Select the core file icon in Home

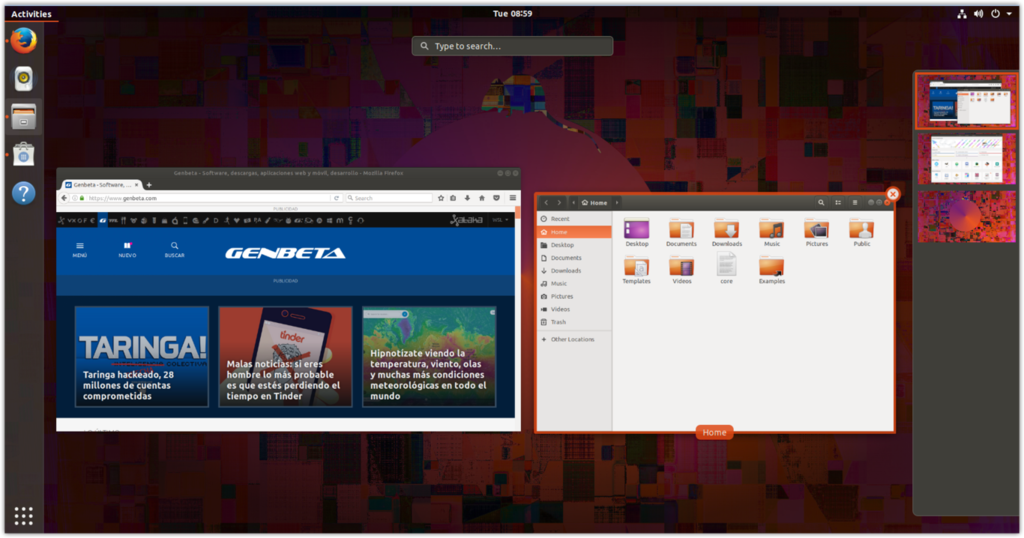pos(726,266)
